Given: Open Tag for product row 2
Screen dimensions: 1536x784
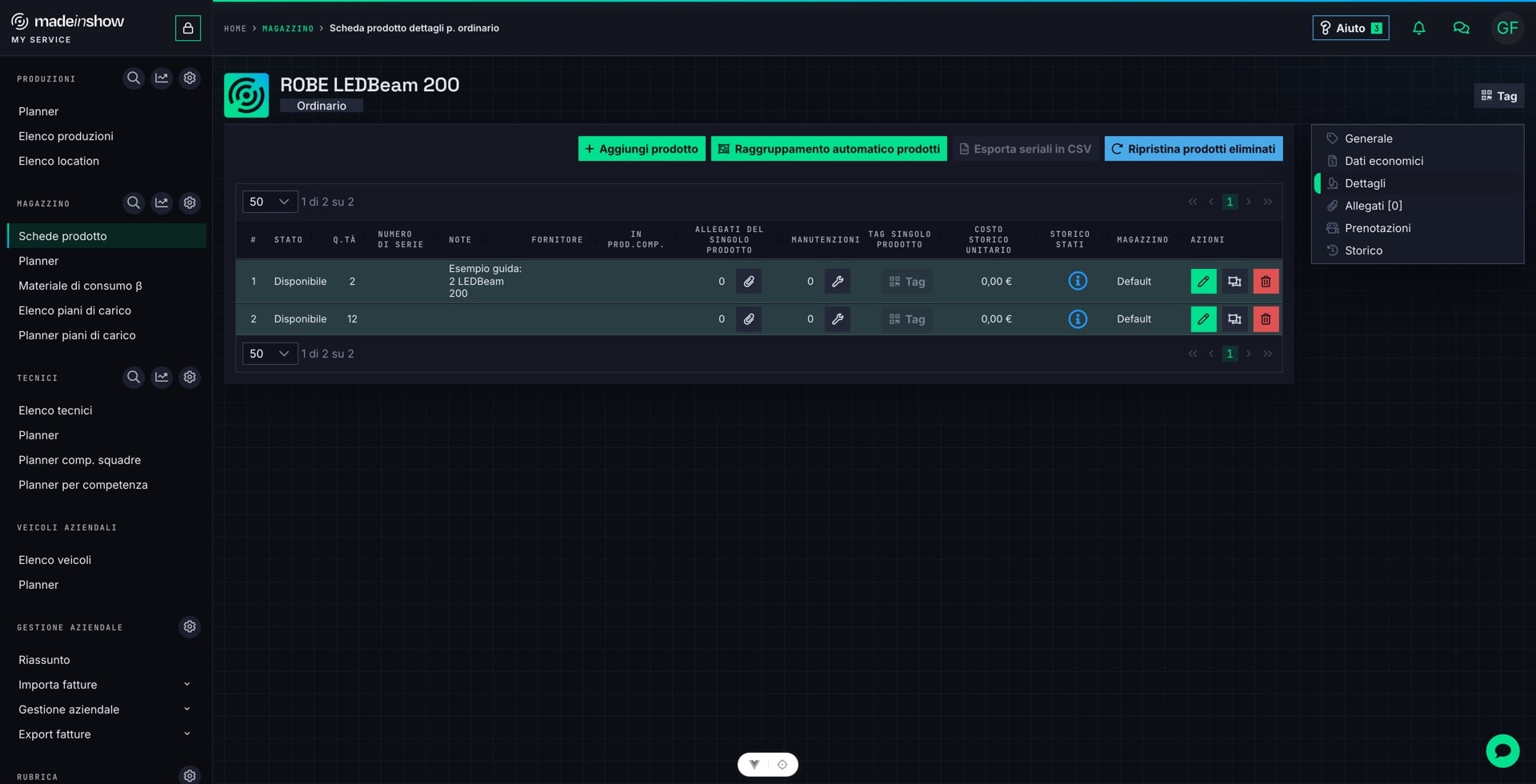Looking at the screenshot, I should click(x=907, y=319).
